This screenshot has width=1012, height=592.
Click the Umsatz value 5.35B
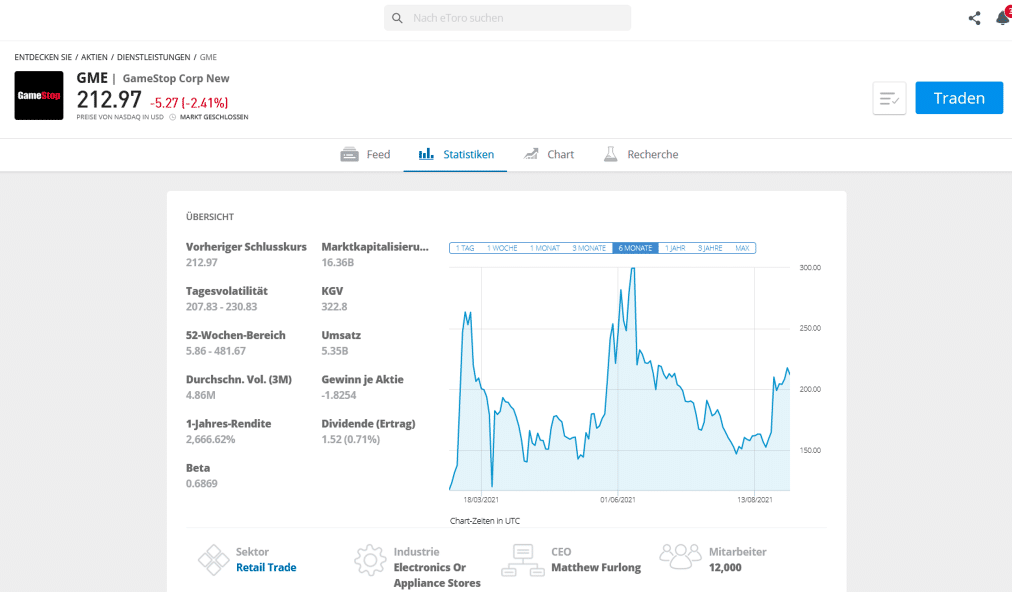click(x=335, y=351)
